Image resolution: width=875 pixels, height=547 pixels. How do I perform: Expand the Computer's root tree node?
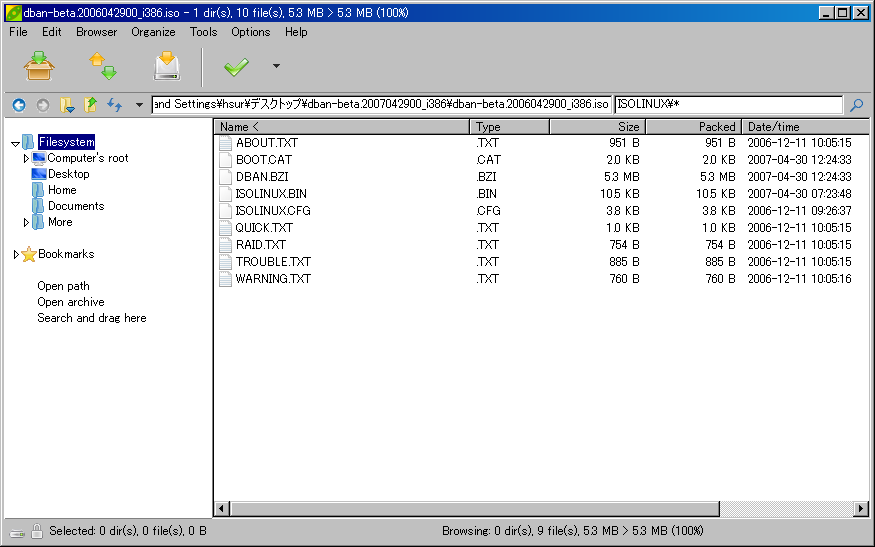pos(26,158)
